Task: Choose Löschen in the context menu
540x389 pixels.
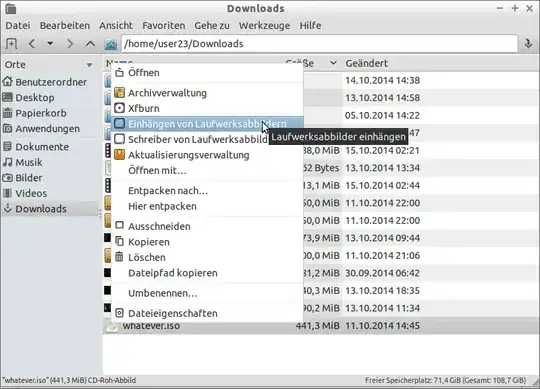Action: tap(207, 257)
